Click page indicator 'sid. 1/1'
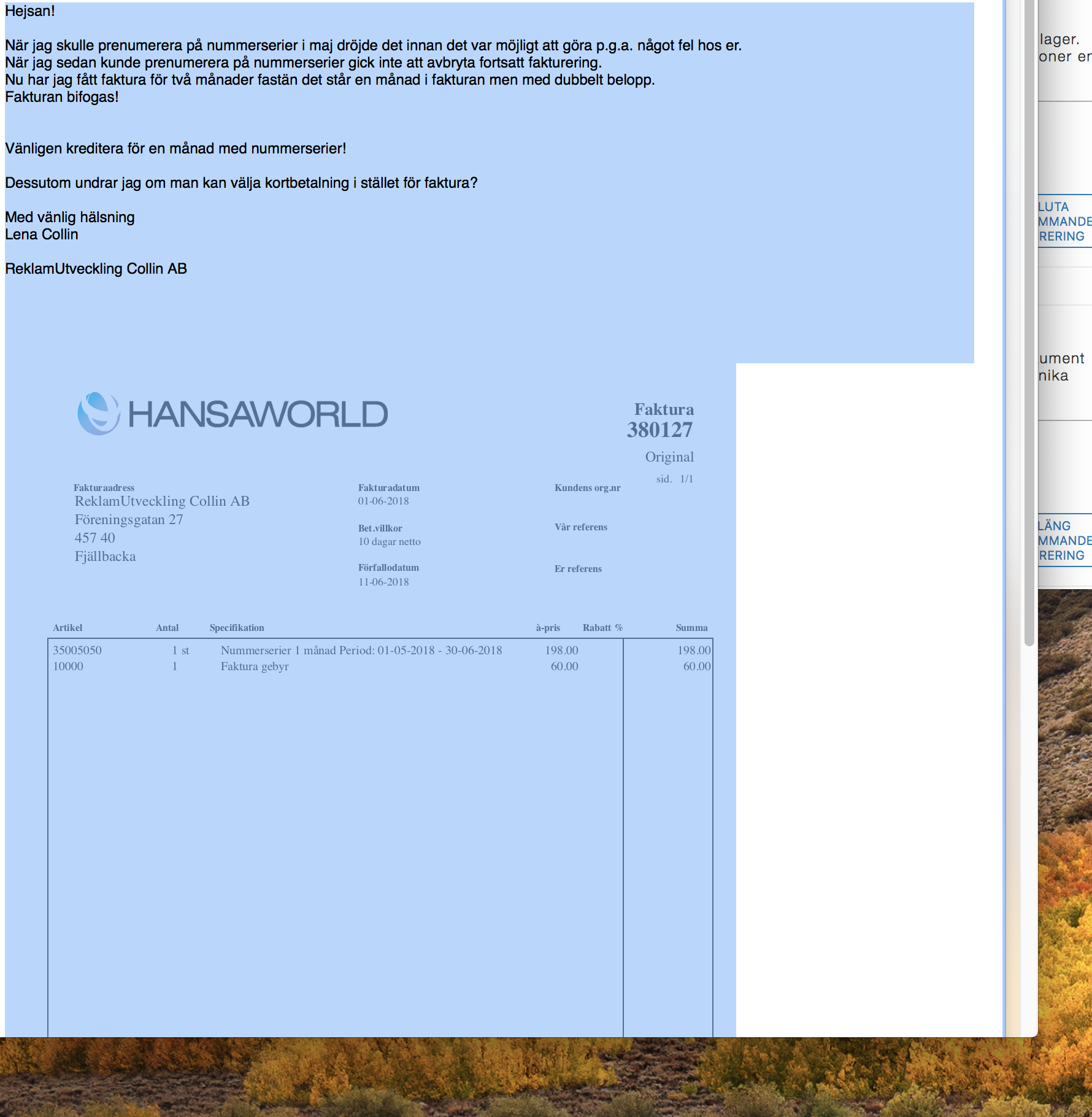The width and height of the screenshot is (1092, 1117). 675,479
